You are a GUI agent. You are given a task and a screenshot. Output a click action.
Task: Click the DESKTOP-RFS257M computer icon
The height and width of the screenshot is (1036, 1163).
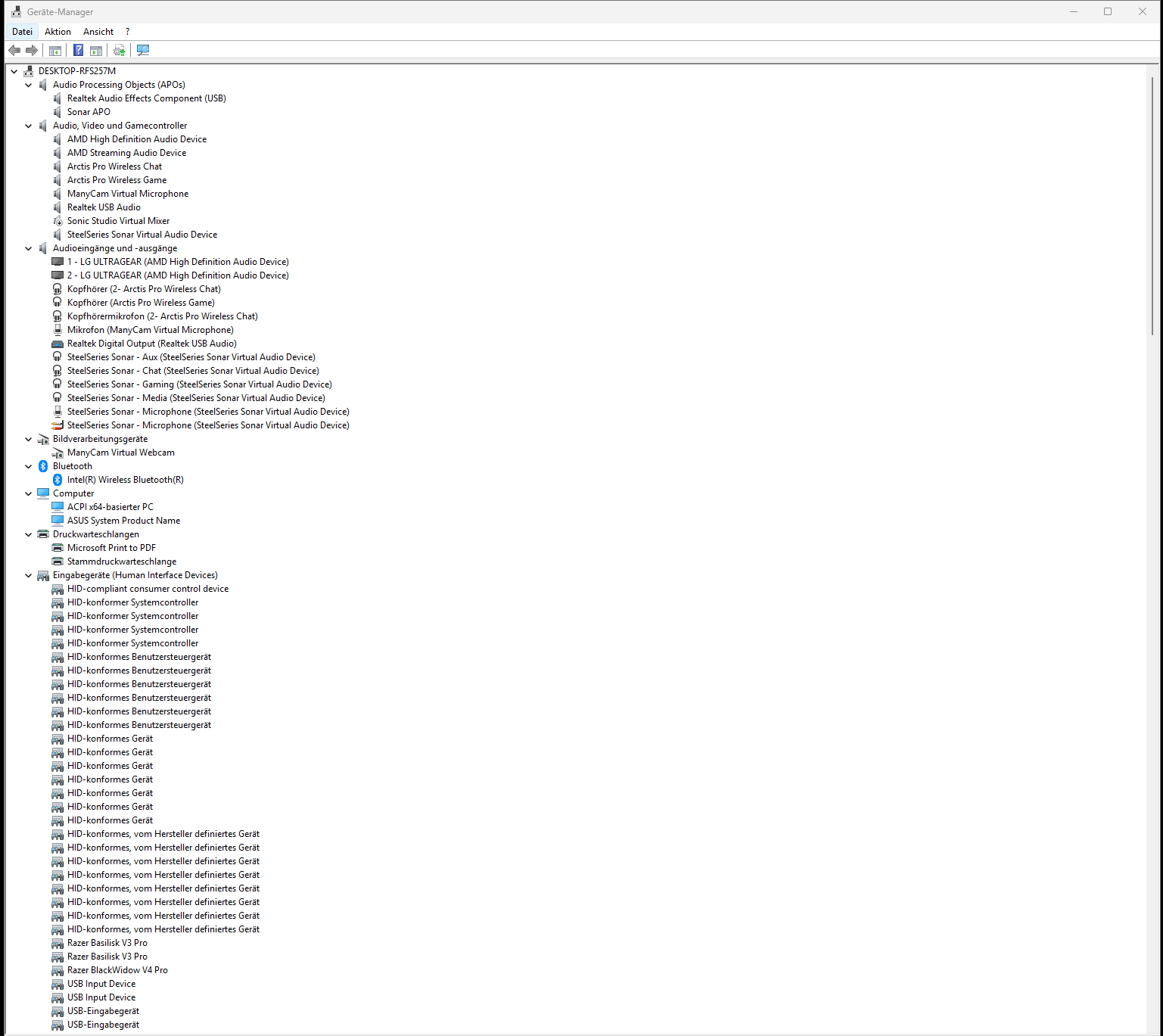pos(29,71)
